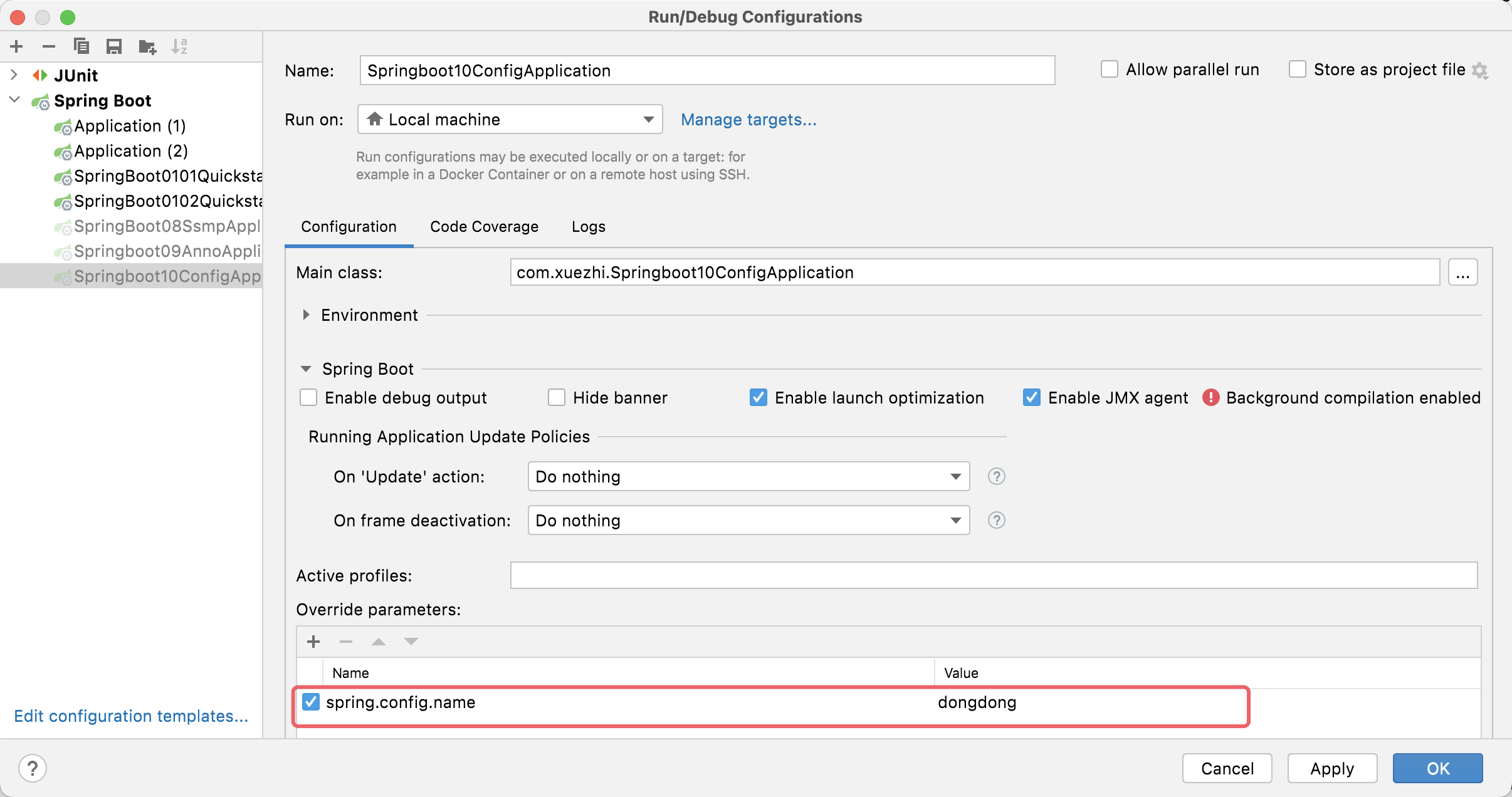This screenshot has width=1512, height=797.
Task: Click the Spring Boot category icon
Action: 41,101
